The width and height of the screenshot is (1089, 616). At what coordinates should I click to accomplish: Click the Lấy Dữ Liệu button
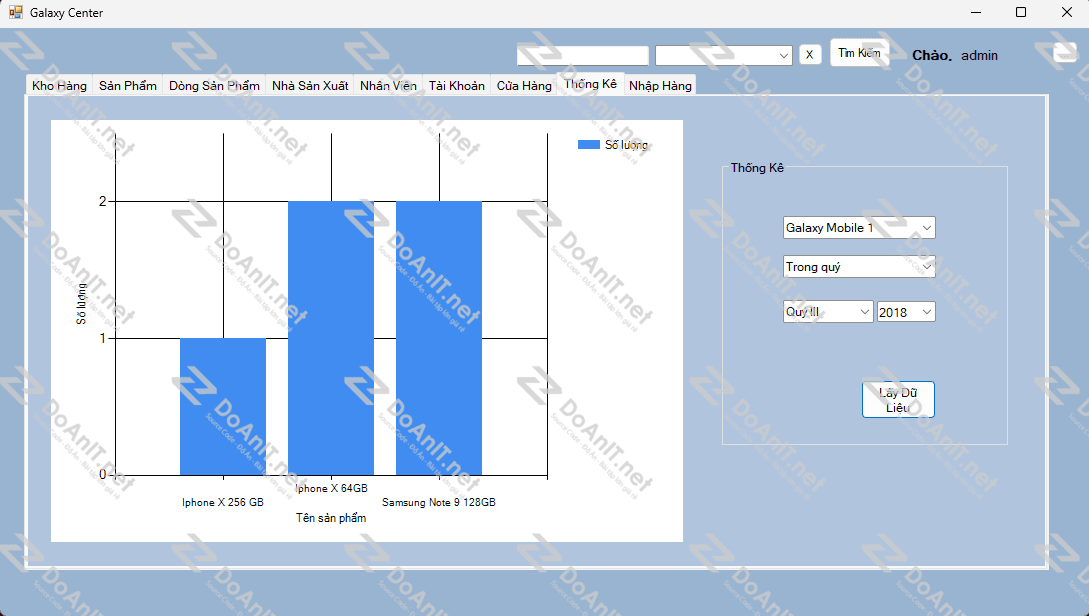pos(898,400)
